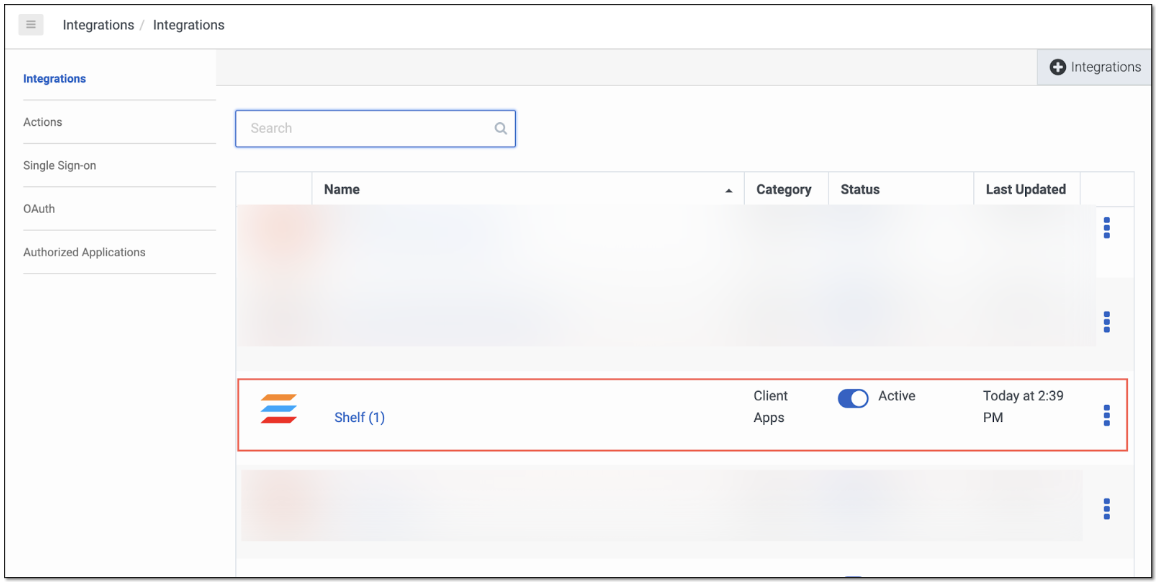Click the Last Updated column header
Screen dimensions: 1160x584
pyautogui.click(x=1025, y=189)
